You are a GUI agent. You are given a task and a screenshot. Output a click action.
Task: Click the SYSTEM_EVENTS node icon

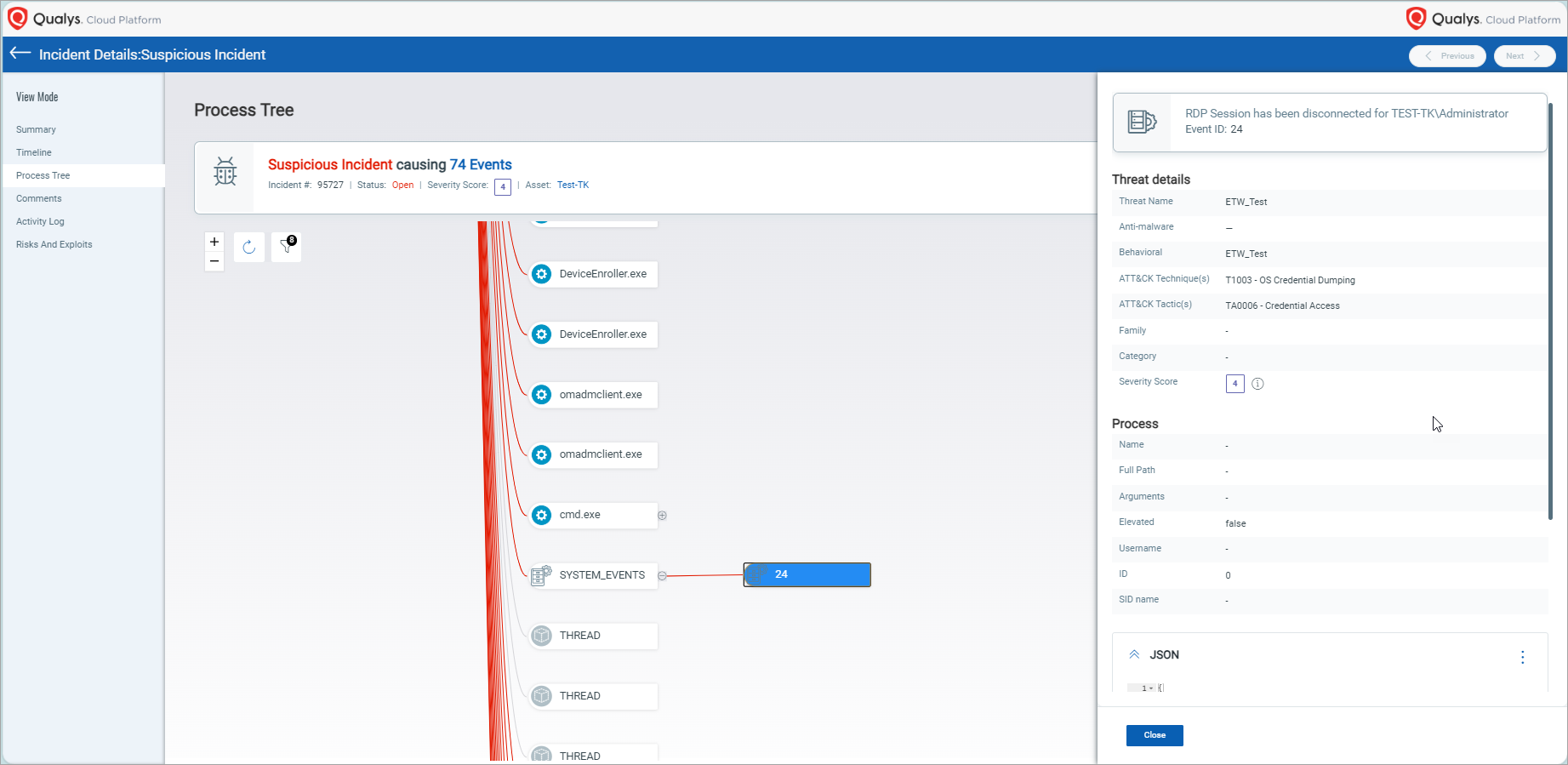[x=542, y=575]
